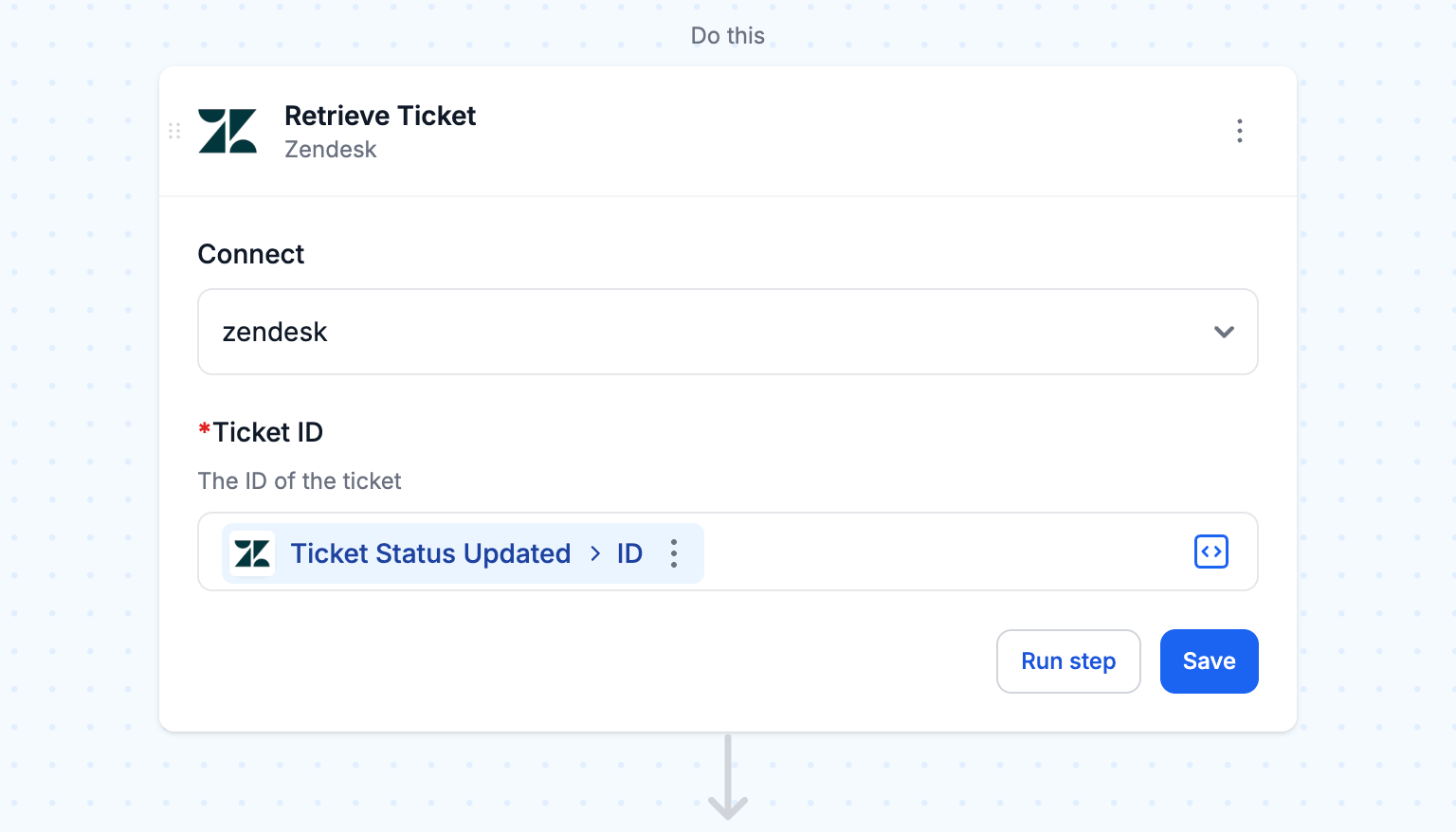Viewport: 1456px width, 832px height.
Task: Toggle the code editor icon in Ticket ID field
Action: click(x=1210, y=552)
